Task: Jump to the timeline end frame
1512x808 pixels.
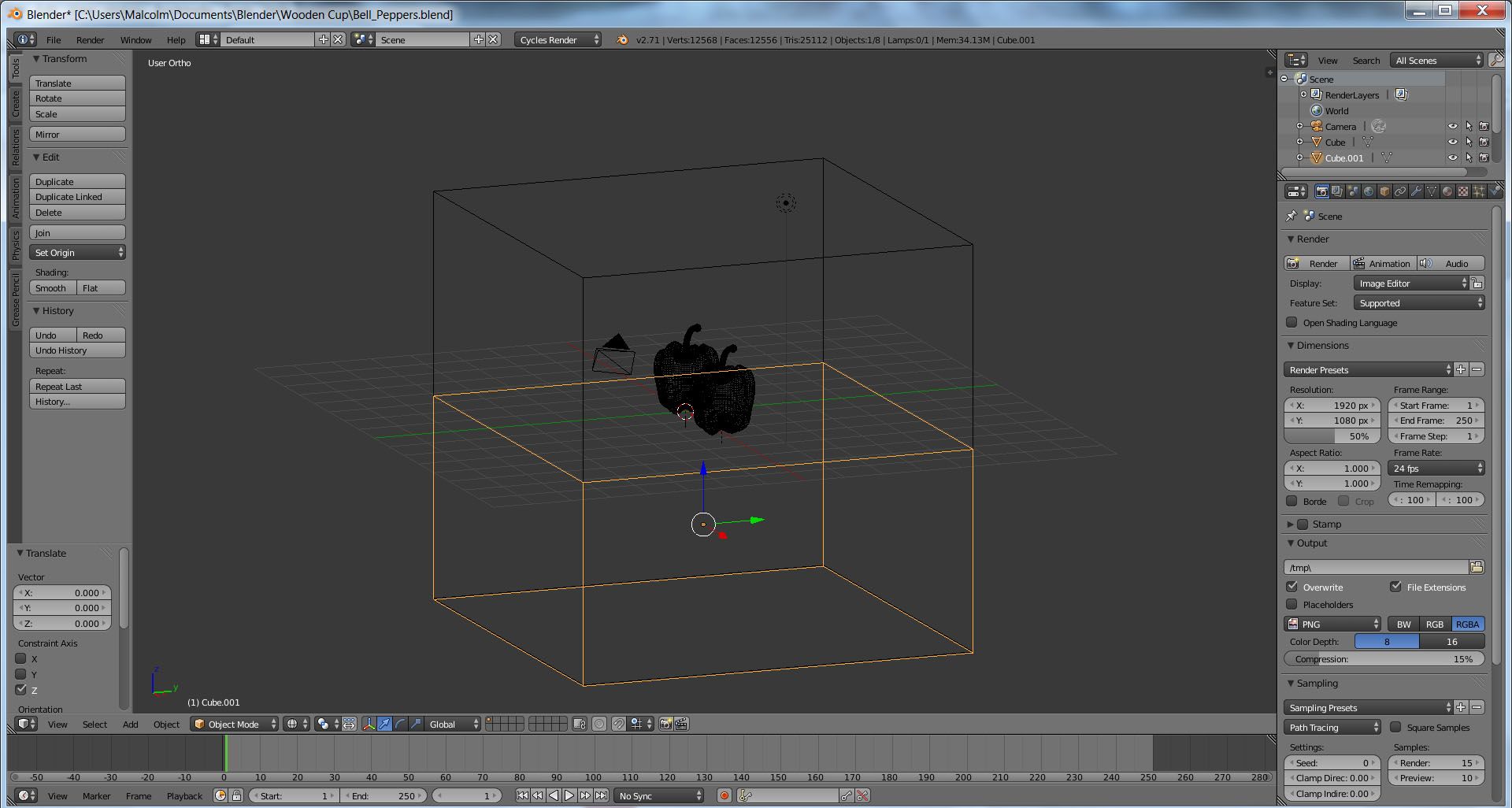Action: point(601,795)
